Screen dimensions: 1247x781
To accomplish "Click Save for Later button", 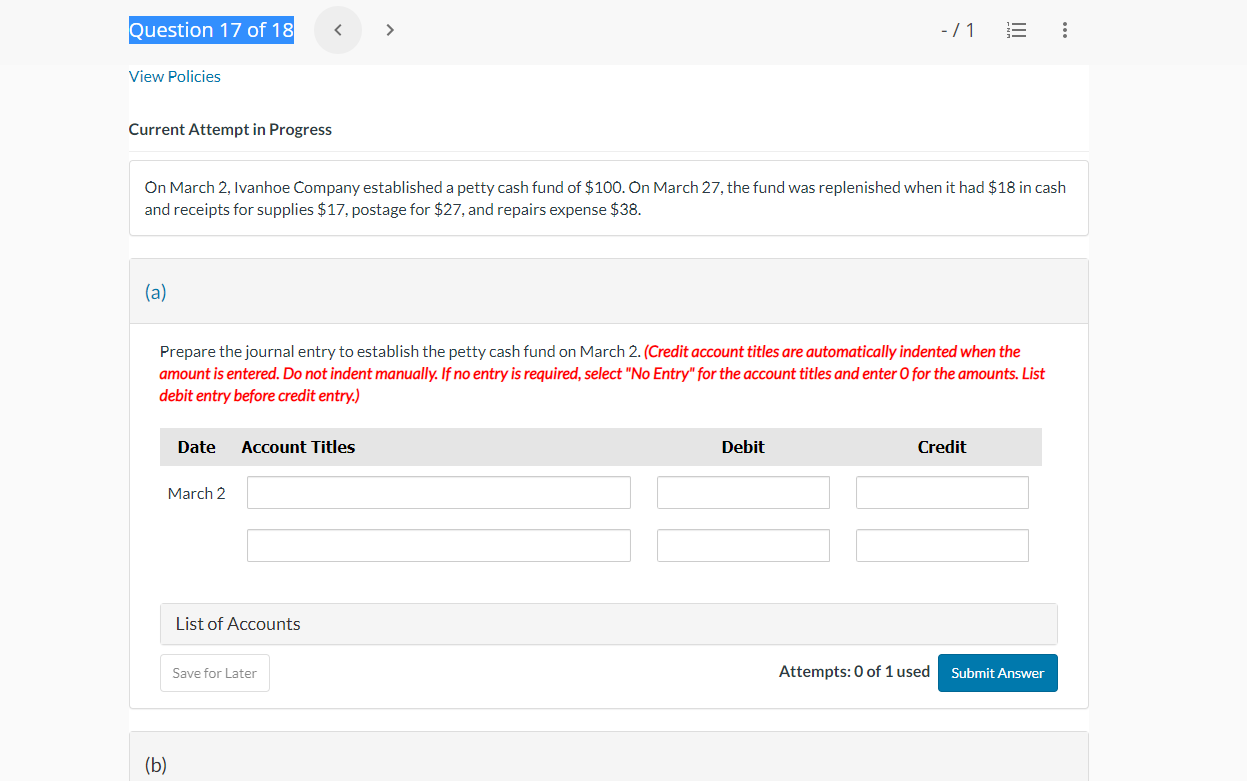I will coord(215,673).
